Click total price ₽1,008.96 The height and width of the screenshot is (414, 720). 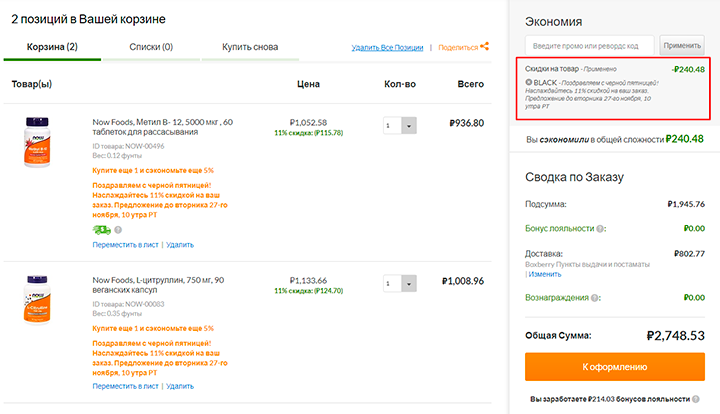click(x=463, y=281)
